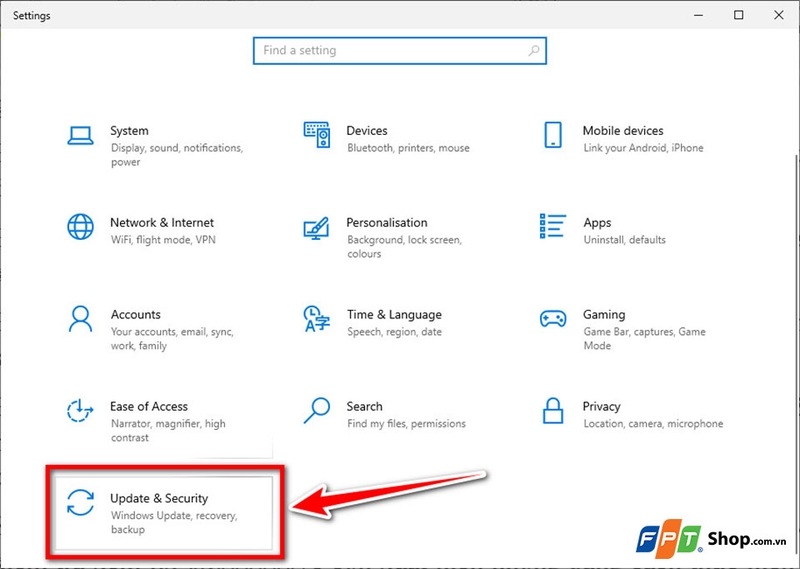
Task: Click the Mobile devices phone icon
Action: tap(552, 135)
